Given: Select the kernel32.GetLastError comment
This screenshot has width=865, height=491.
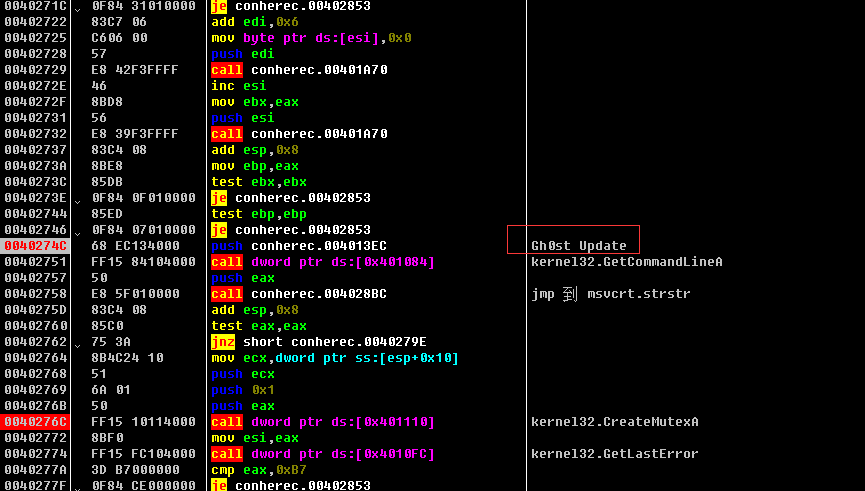Looking at the screenshot, I should [614, 454].
